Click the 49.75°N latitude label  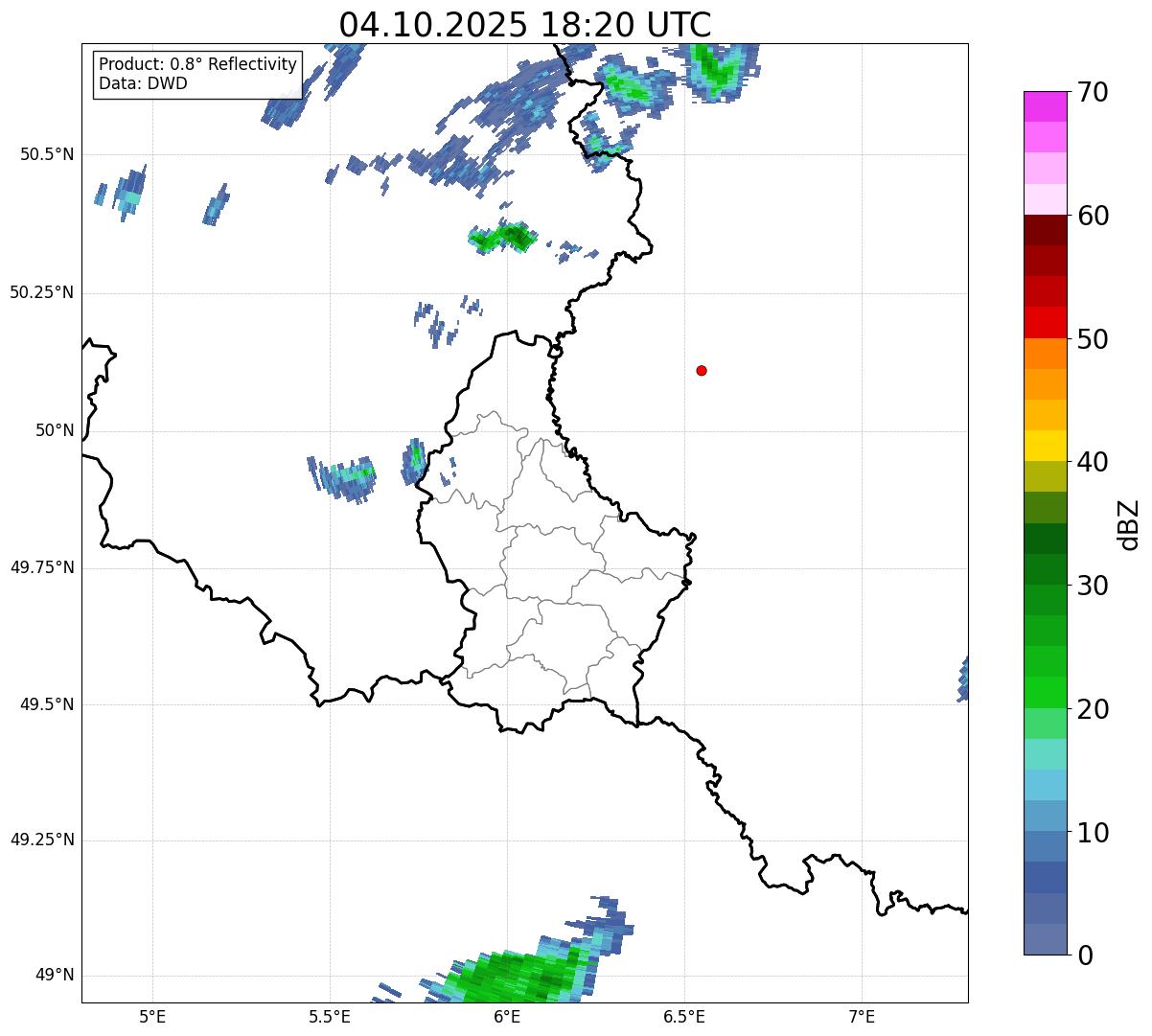42,567
